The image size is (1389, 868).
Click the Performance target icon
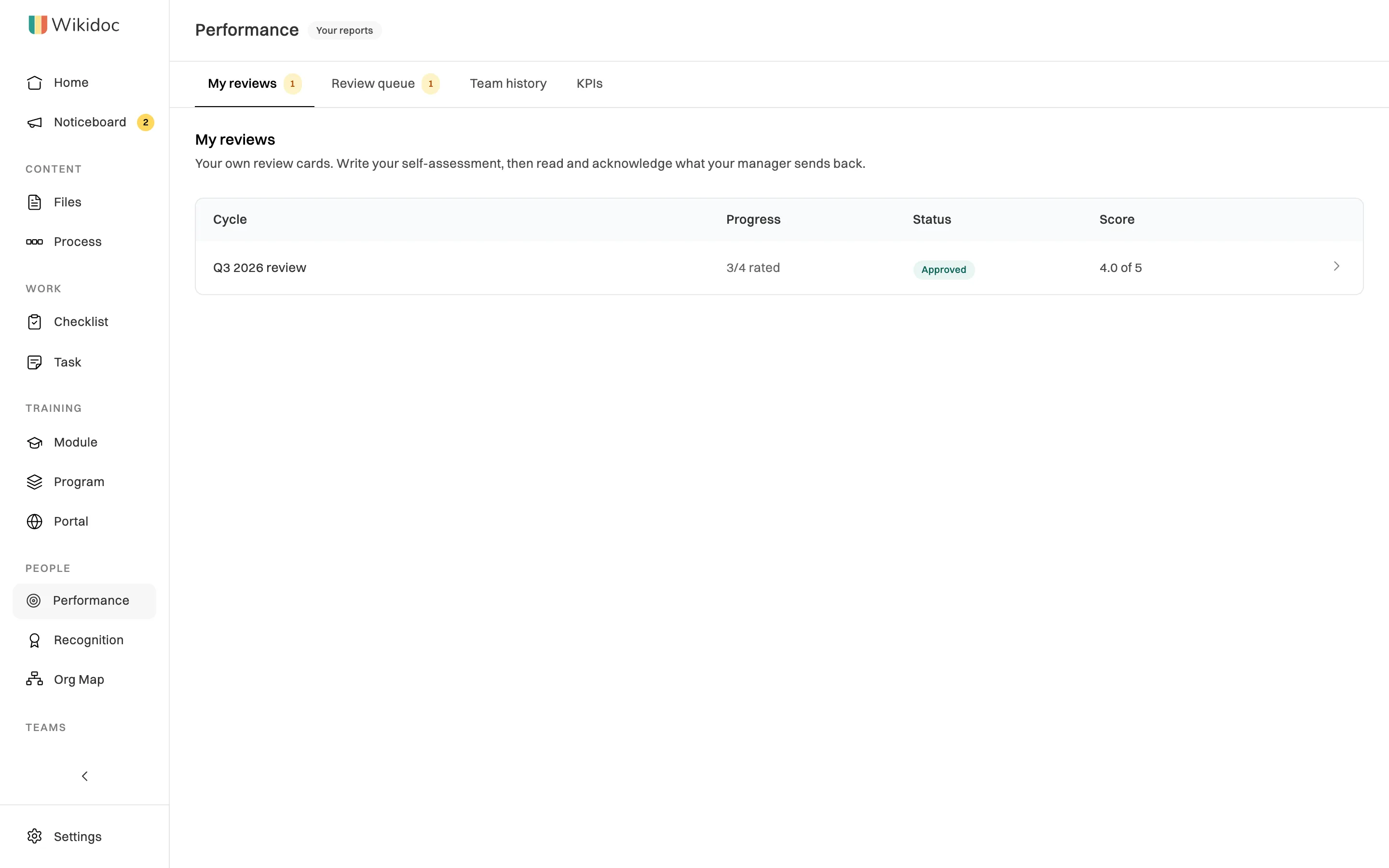coord(34,600)
